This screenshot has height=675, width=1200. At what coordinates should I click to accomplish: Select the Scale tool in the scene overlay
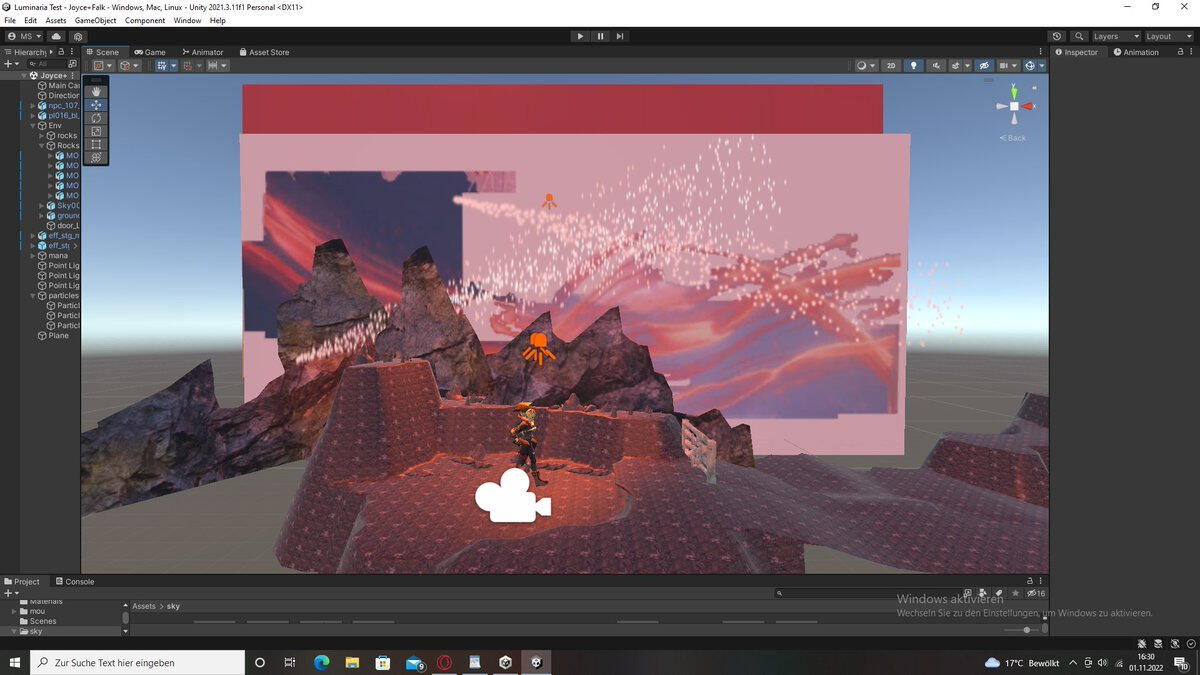tap(96, 131)
